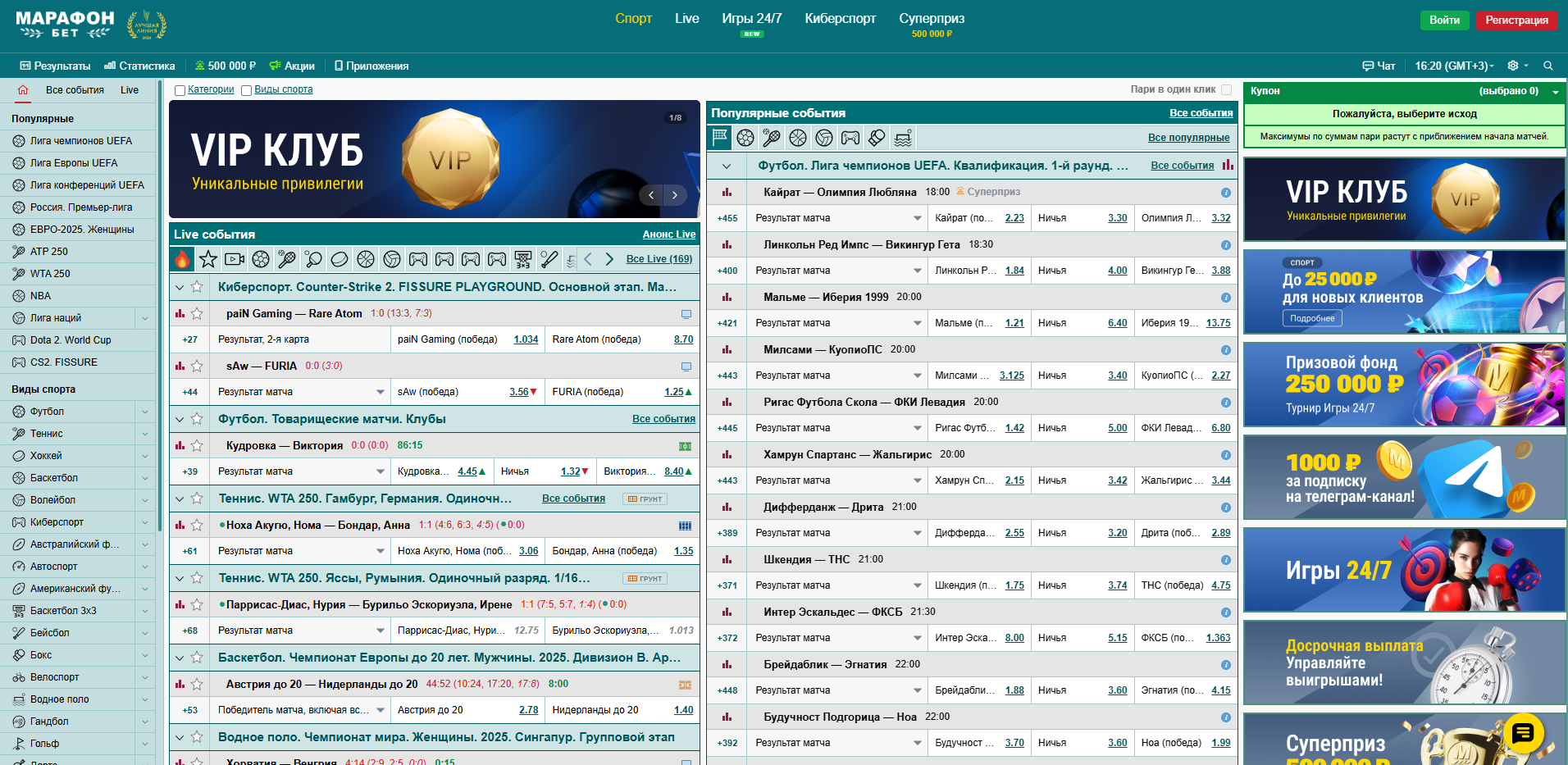Open the Все популярные link
This screenshot has width=1568, height=765.
(1188, 138)
